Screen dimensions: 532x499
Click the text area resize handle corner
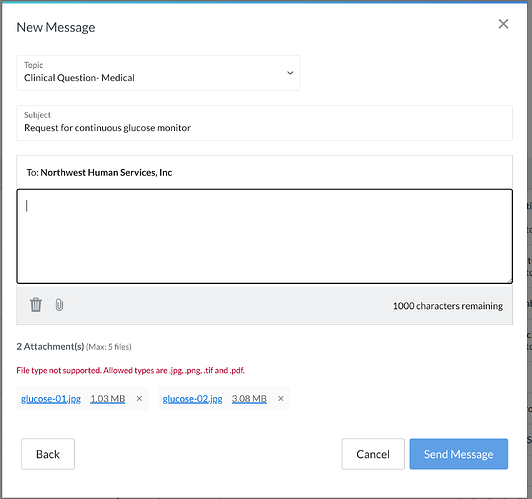[510, 281]
